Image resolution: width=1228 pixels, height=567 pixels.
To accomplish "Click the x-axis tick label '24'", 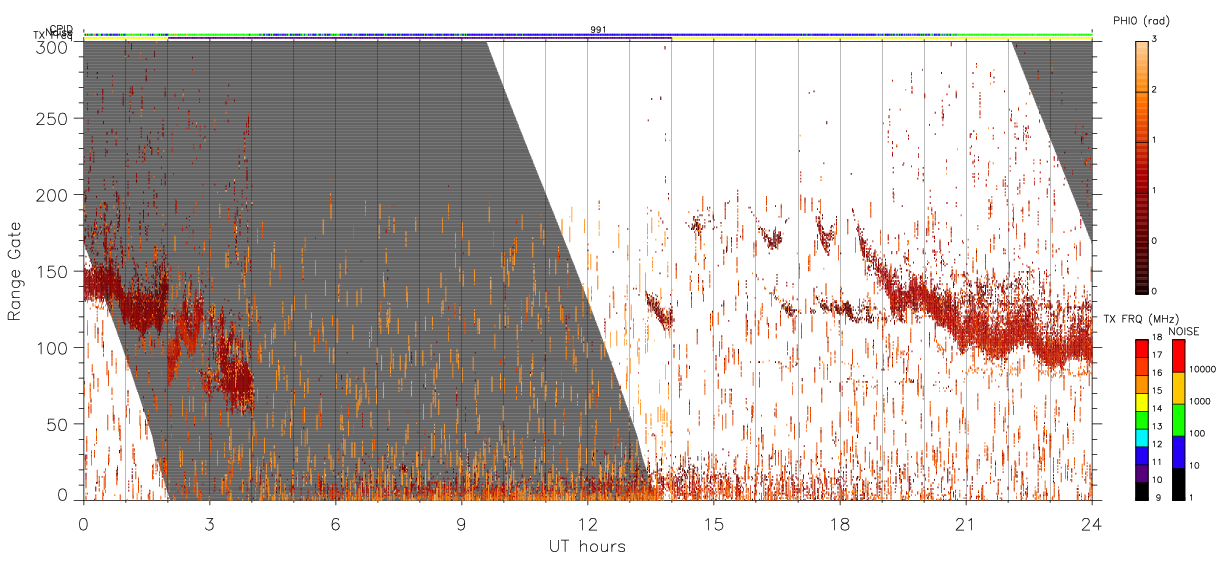I will click(x=1092, y=524).
